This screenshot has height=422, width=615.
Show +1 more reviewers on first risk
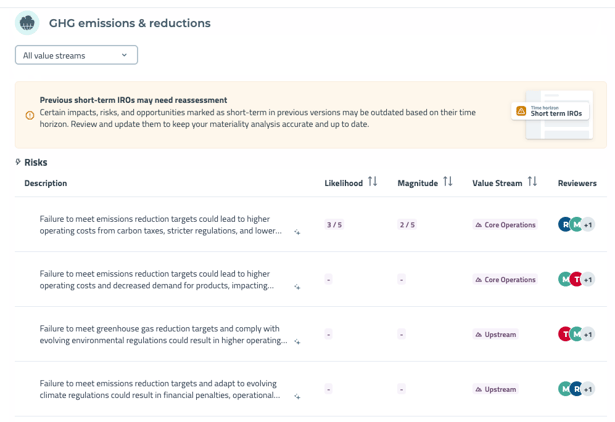588,225
